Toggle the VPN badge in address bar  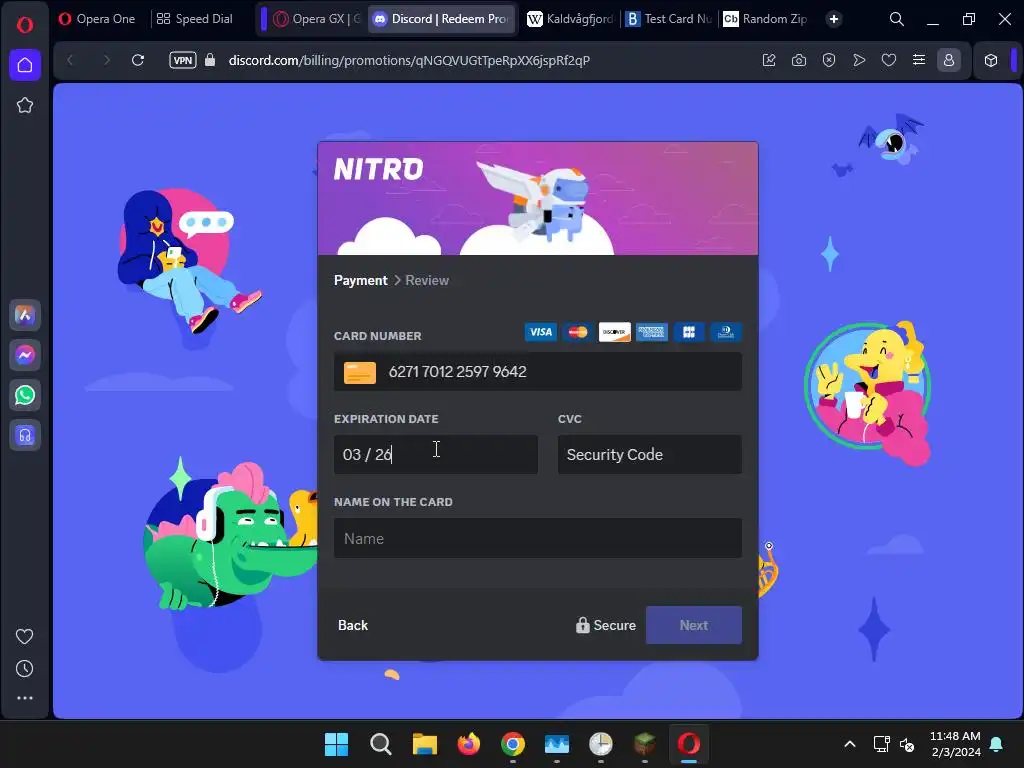pyautogui.click(x=183, y=60)
